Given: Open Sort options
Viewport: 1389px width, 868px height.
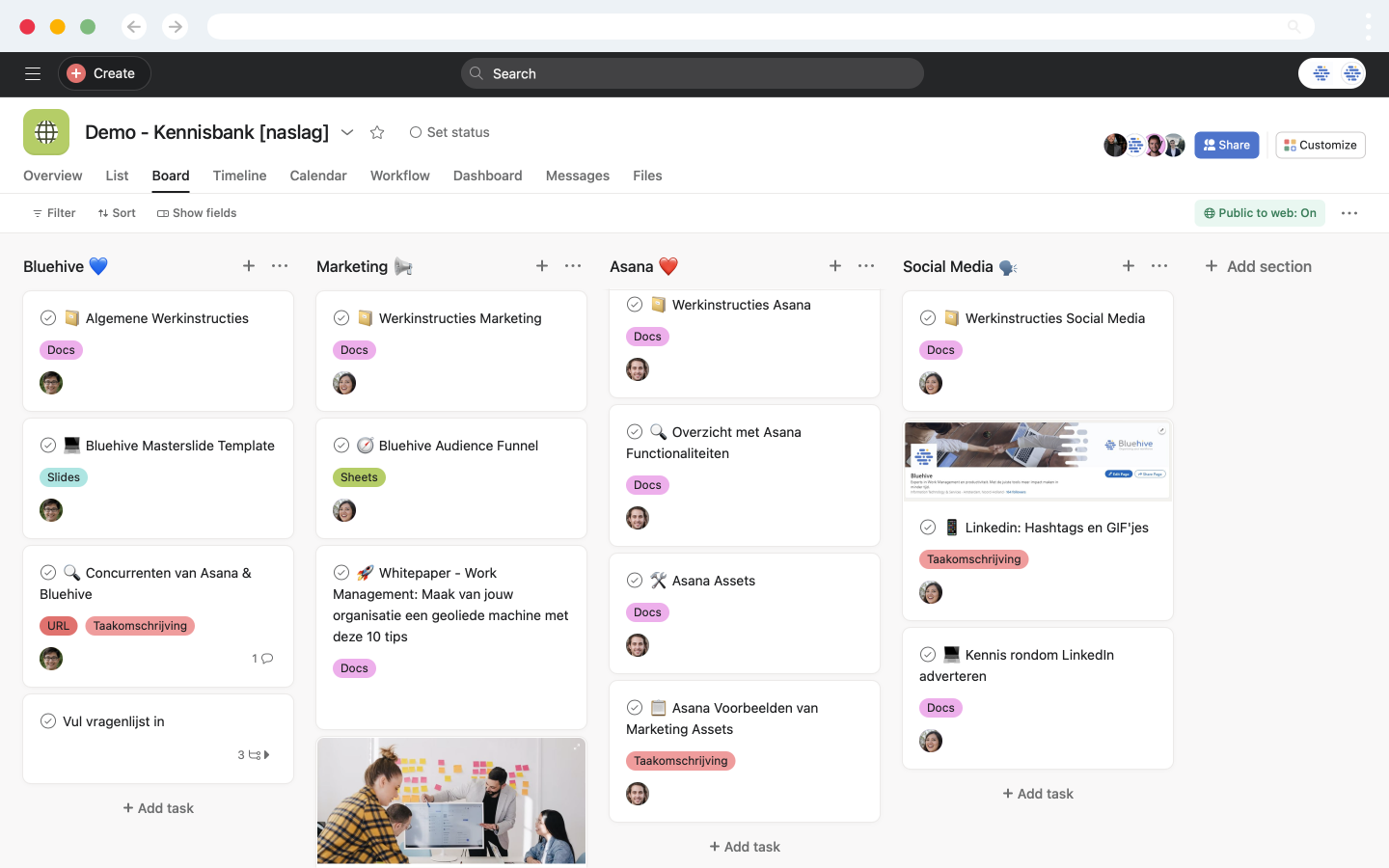Looking at the screenshot, I should pyautogui.click(x=117, y=213).
